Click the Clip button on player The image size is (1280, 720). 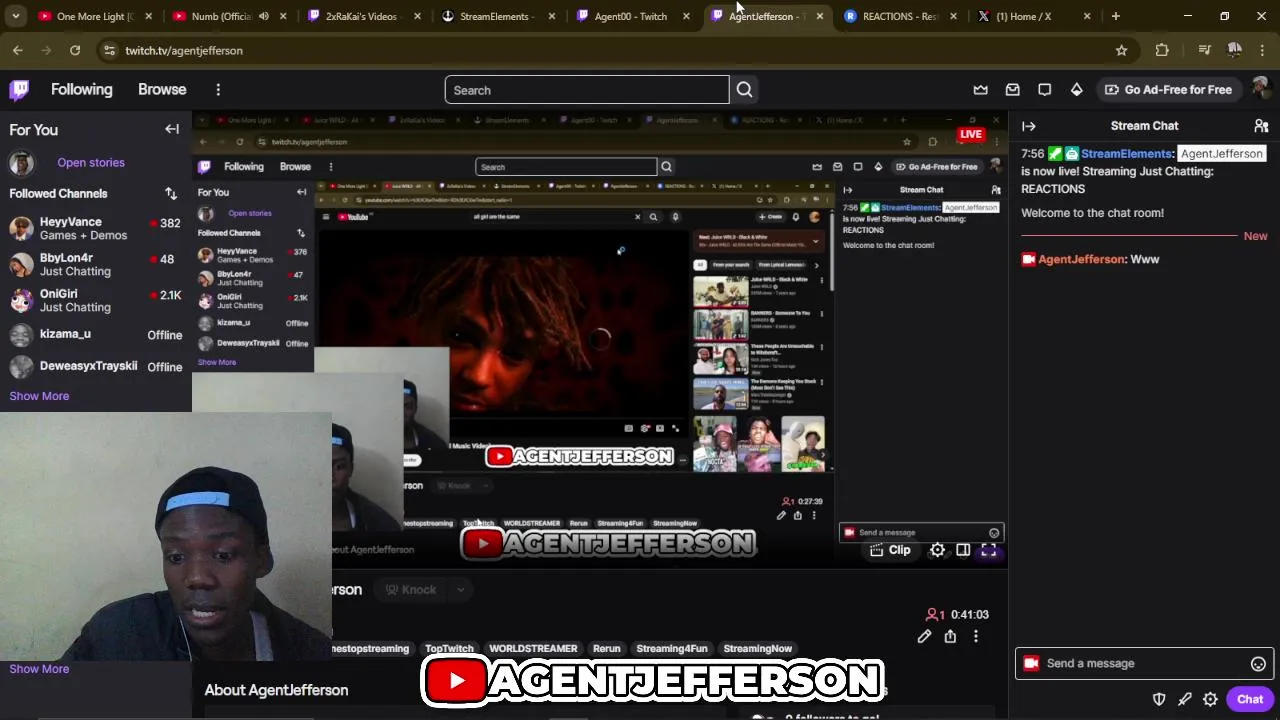click(x=890, y=550)
